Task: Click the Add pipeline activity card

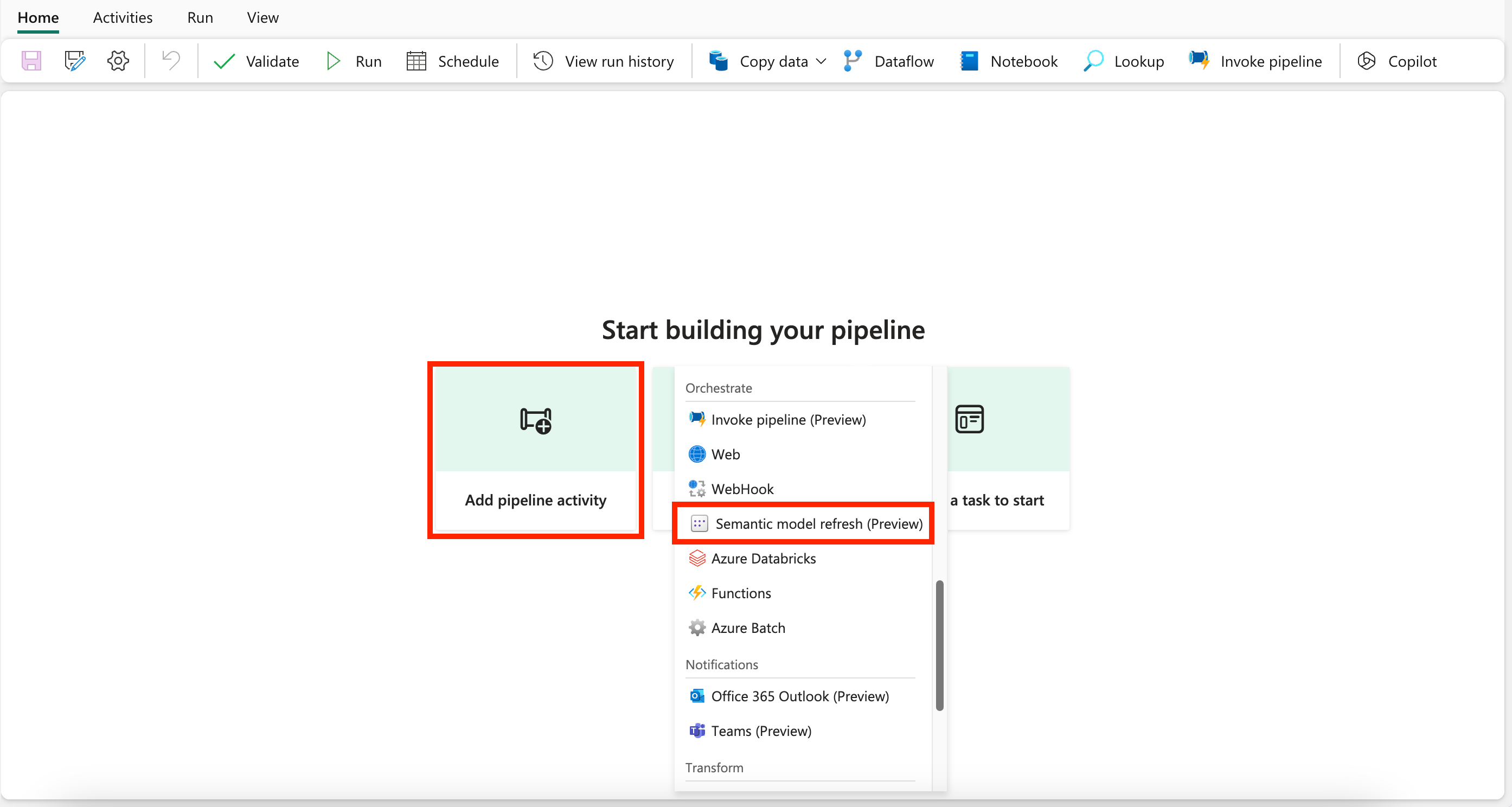Action: [x=535, y=450]
